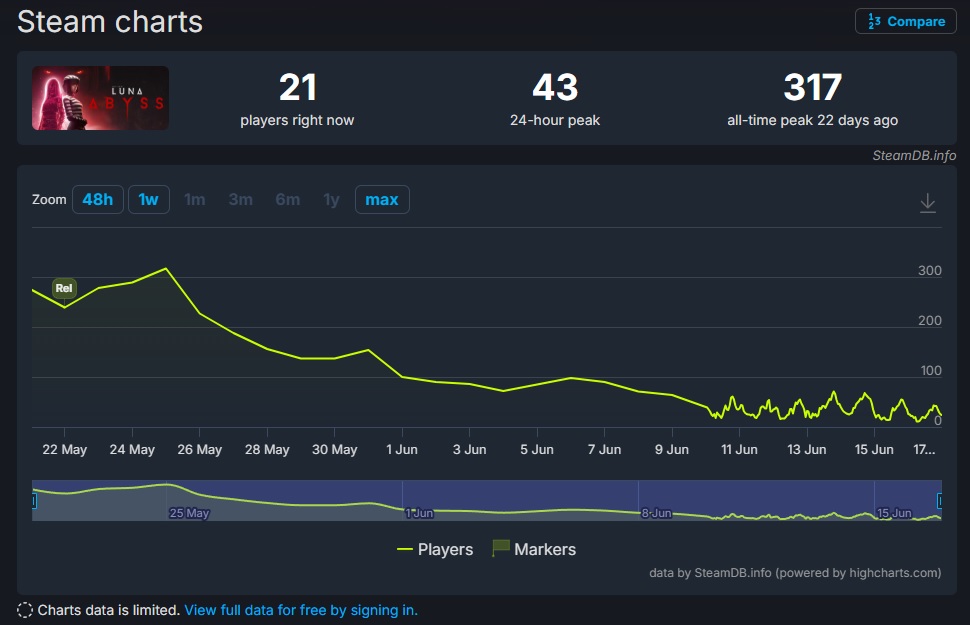Click the 1 Jun x-axis label
The width and height of the screenshot is (970, 625).
[401, 449]
